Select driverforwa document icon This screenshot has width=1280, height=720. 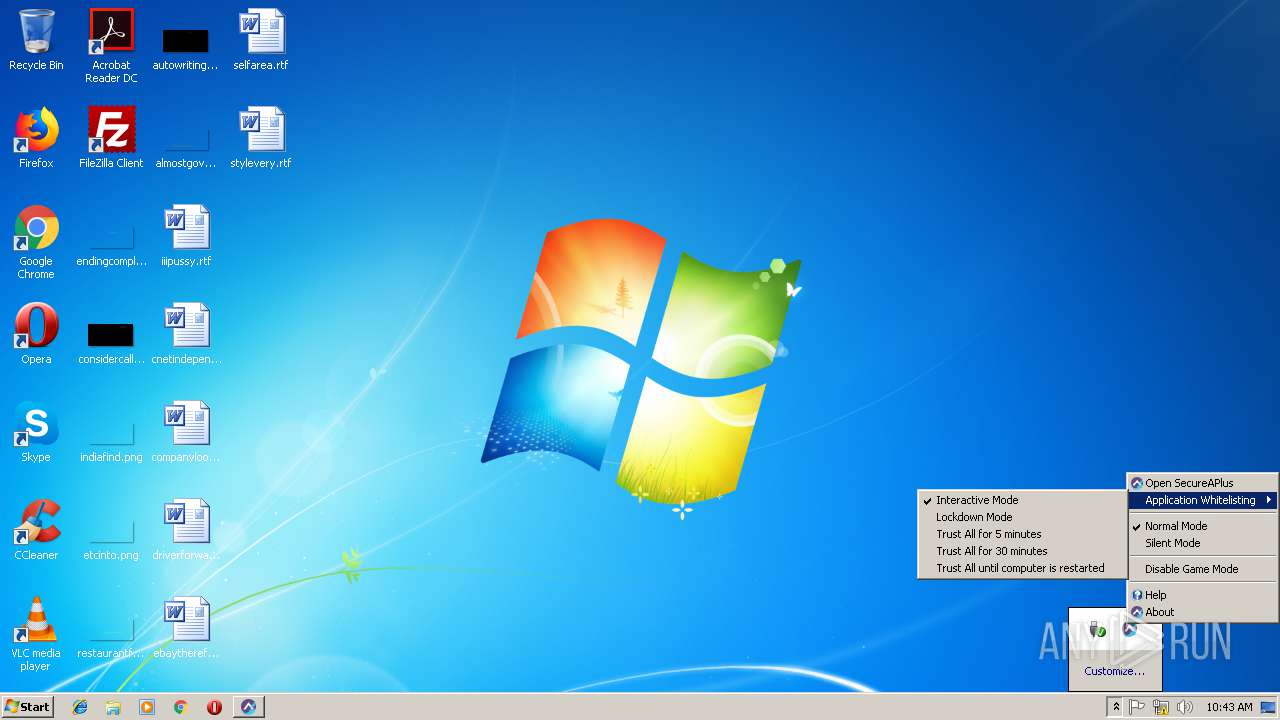point(186,530)
